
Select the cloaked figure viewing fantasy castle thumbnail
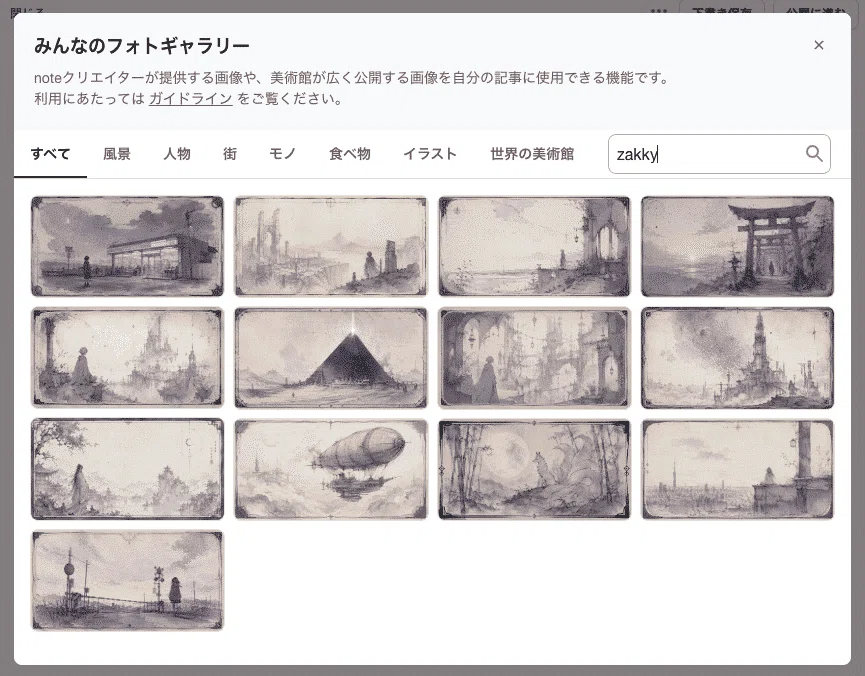coord(127,358)
